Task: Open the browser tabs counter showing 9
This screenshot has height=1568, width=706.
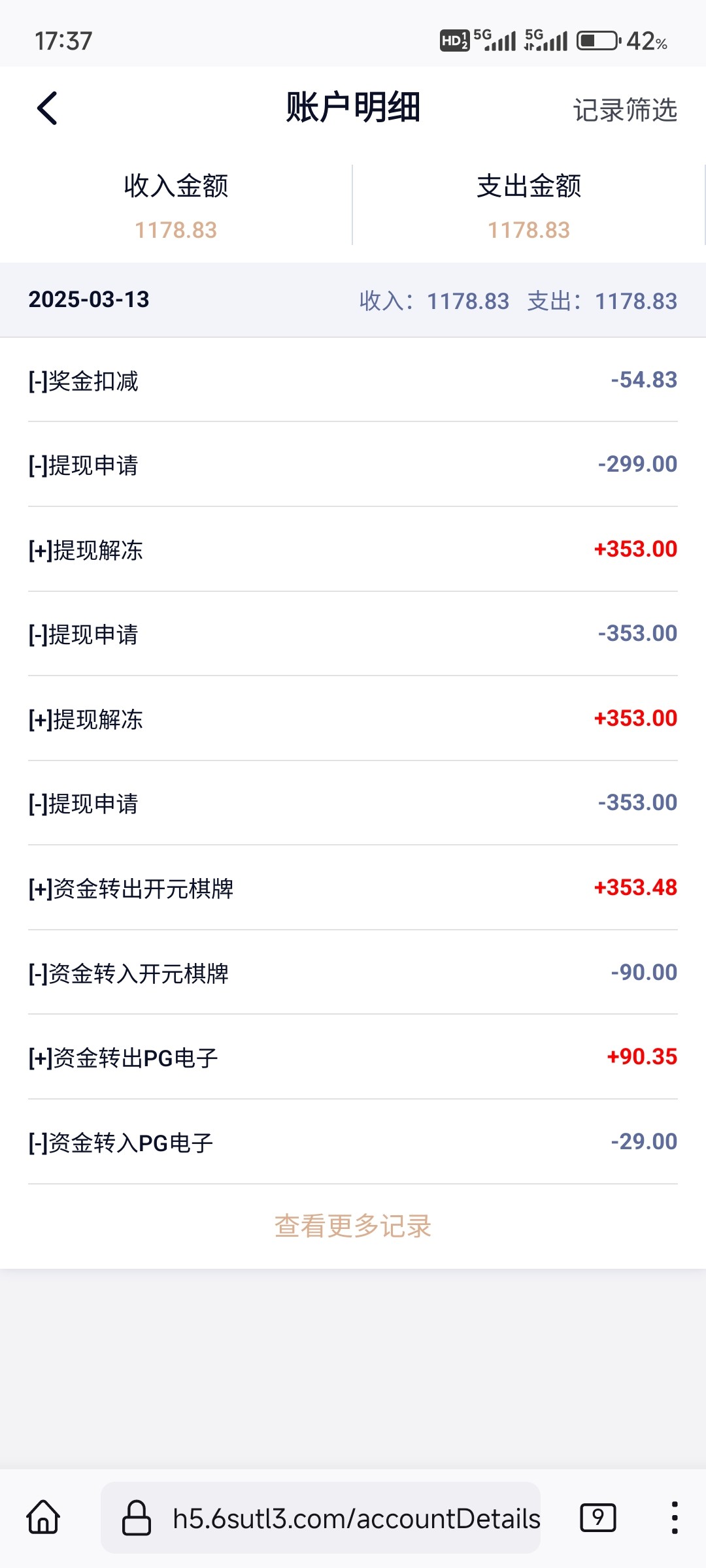Action: 597,1516
